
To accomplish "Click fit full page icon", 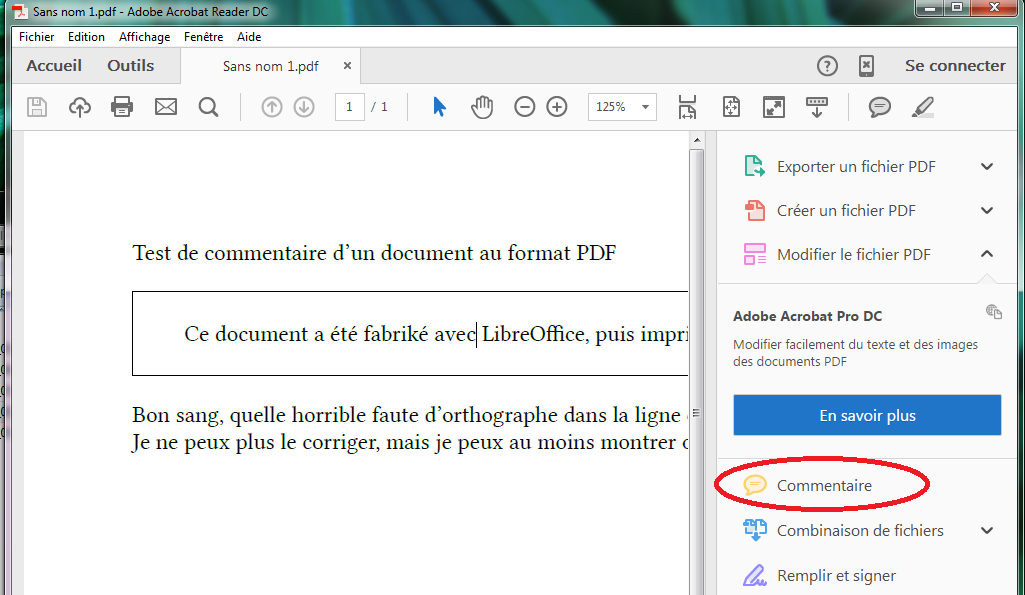I will (731, 107).
